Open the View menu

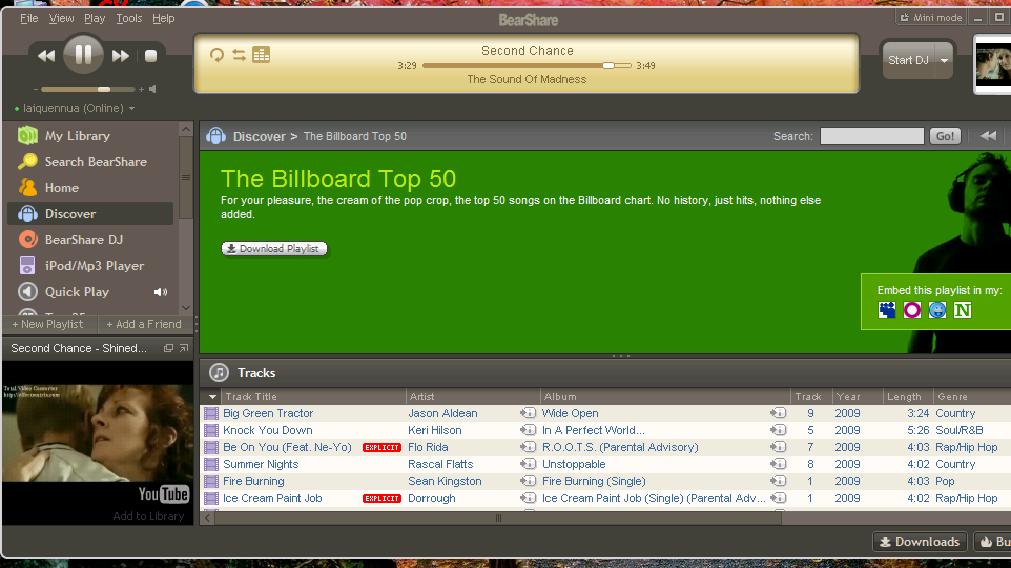61,18
